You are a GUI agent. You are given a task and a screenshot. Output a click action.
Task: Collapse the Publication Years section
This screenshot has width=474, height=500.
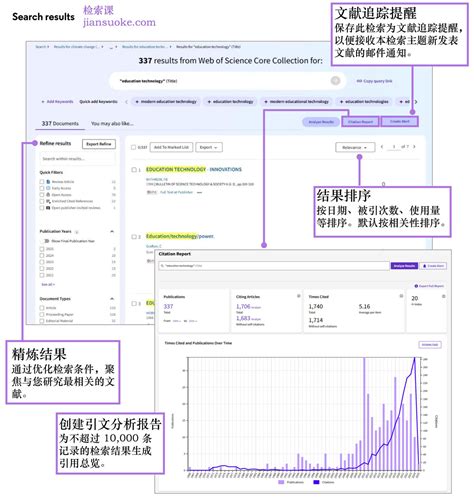[x=112, y=231]
